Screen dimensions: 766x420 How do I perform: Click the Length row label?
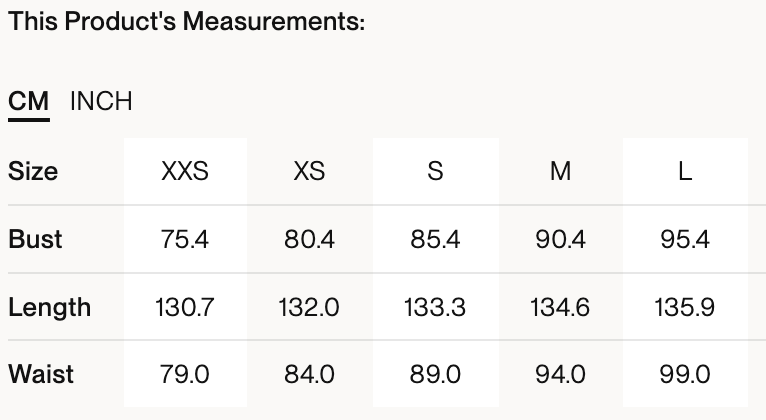click(x=49, y=307)
